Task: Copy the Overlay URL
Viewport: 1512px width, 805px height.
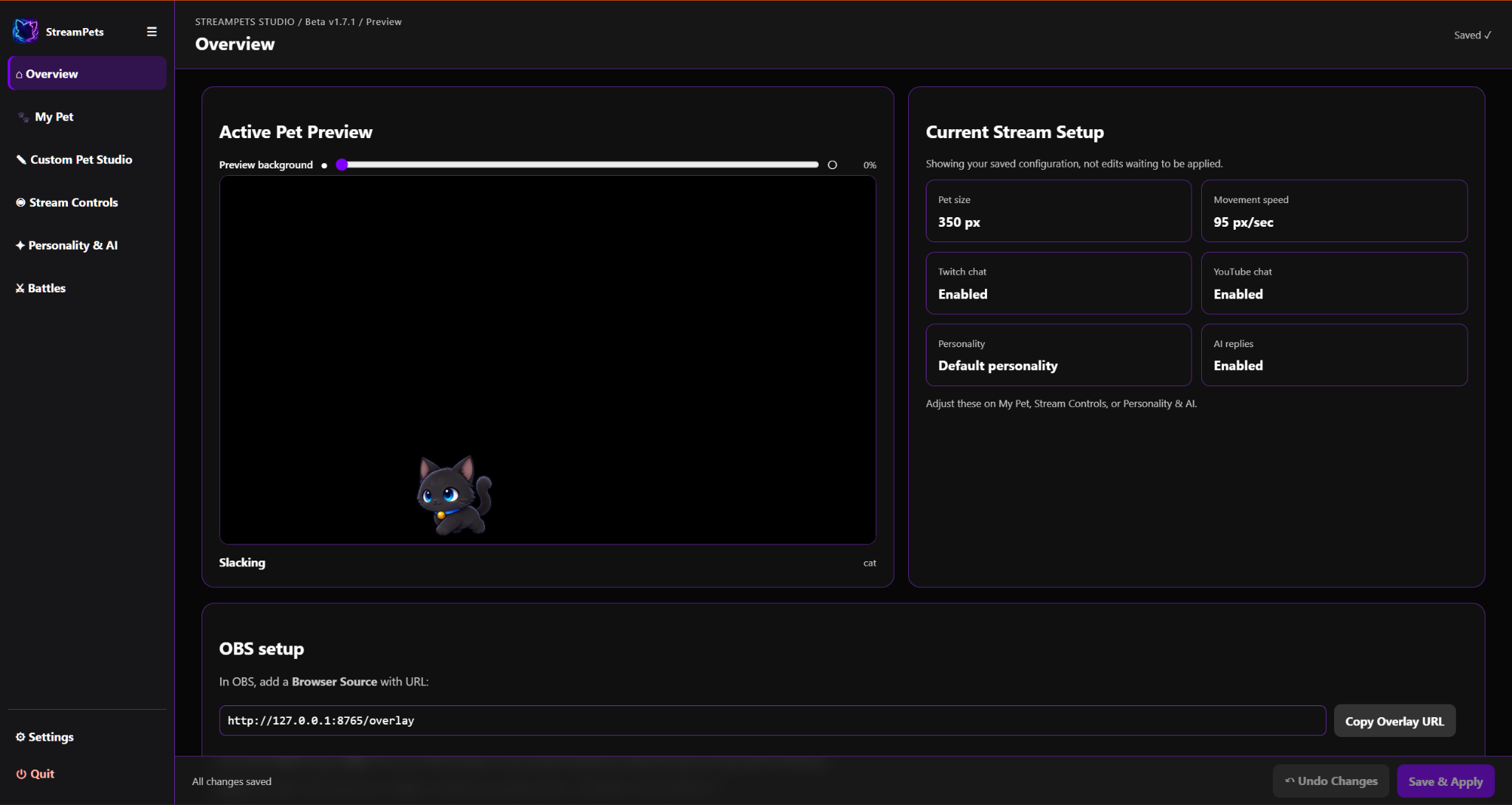Action: point(1395,721)
